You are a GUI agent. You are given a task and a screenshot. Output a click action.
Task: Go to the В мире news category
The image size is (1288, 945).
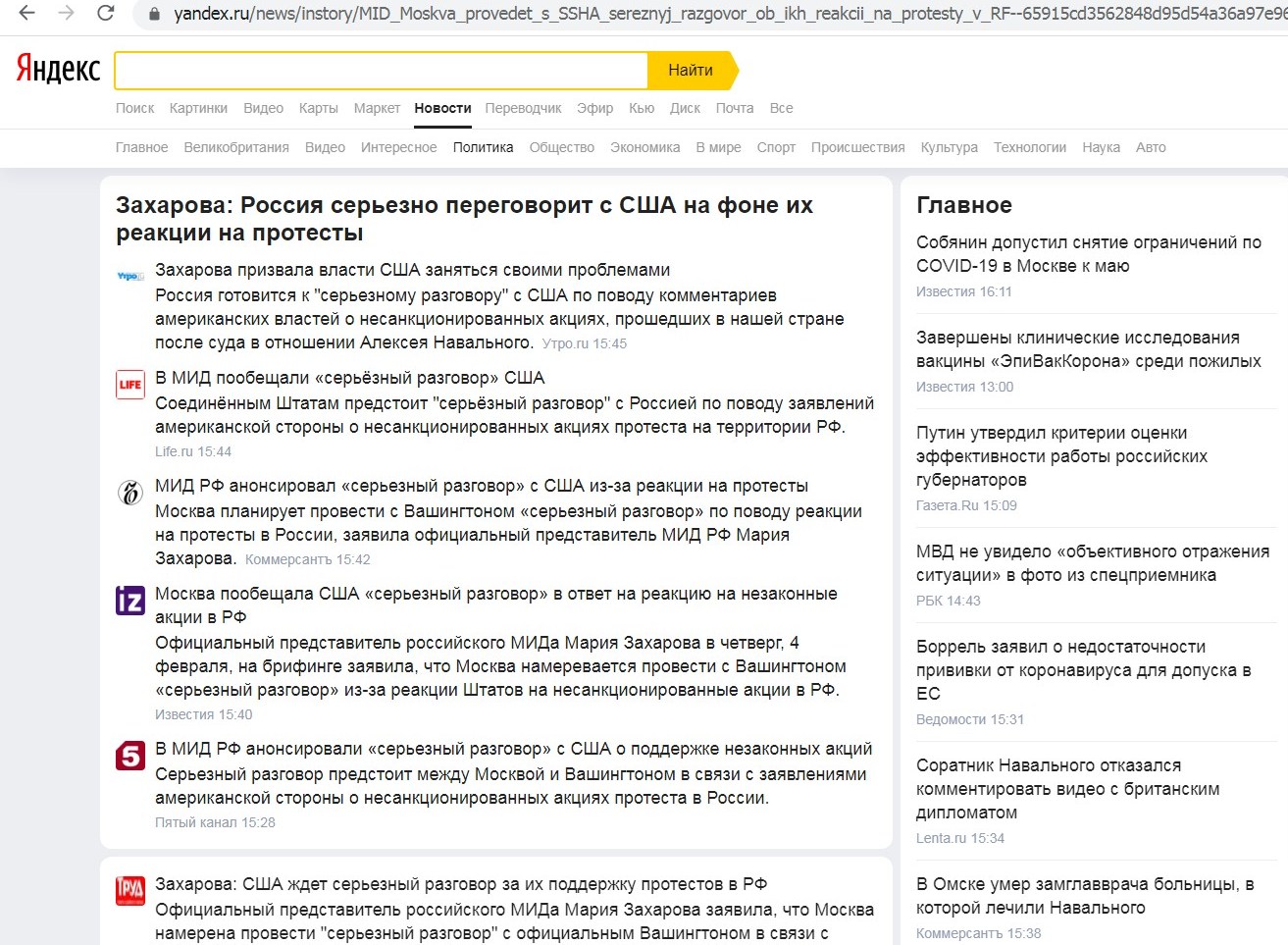(x=719, y=147)
